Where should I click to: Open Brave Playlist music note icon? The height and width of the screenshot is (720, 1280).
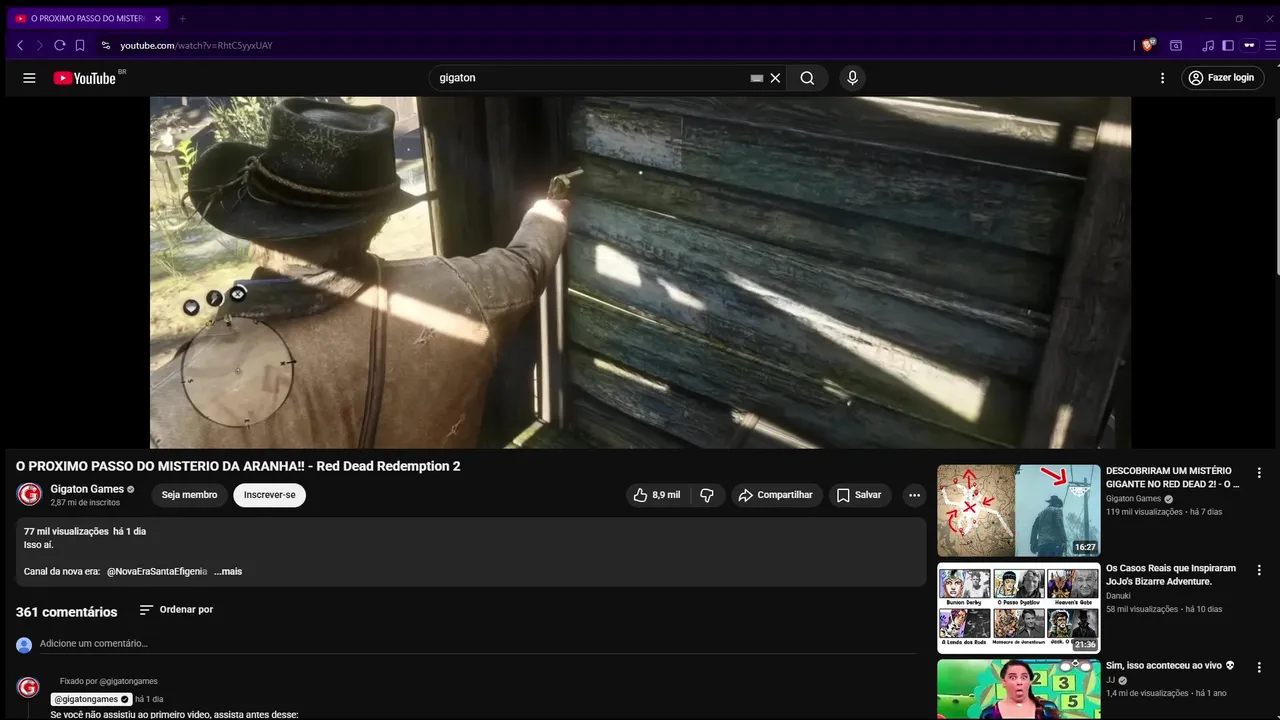pos(1208,45)
